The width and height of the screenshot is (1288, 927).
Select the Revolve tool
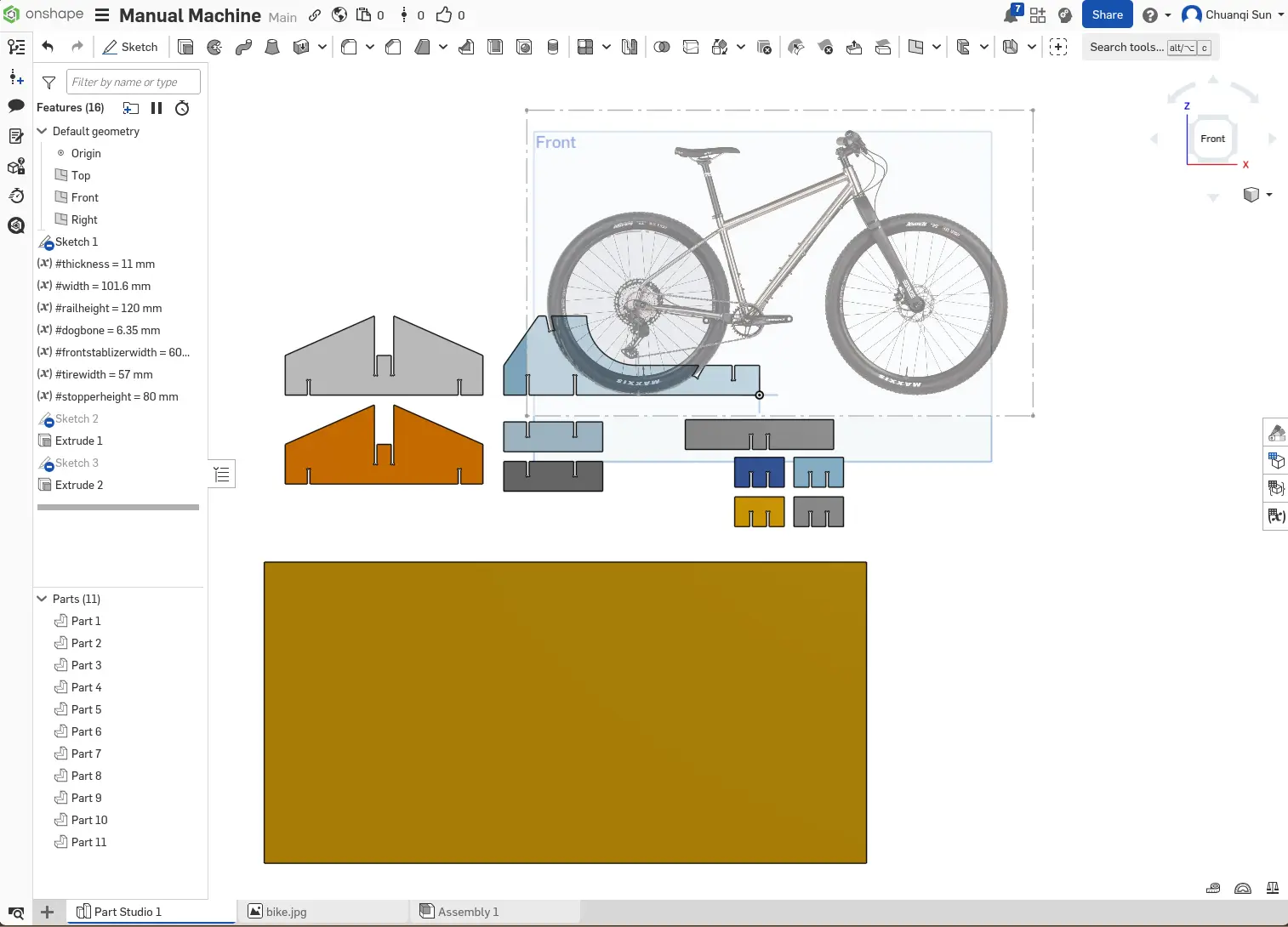pos(214,48)
